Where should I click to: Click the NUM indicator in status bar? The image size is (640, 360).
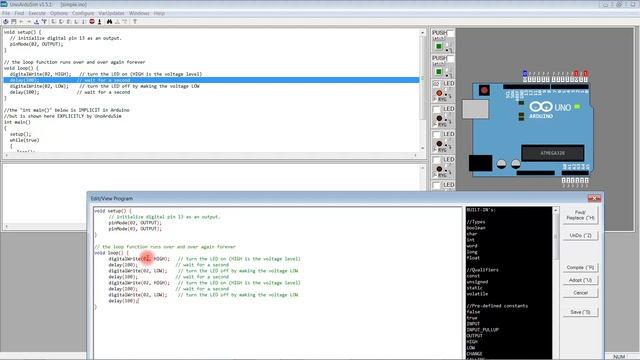pos(619,357)
